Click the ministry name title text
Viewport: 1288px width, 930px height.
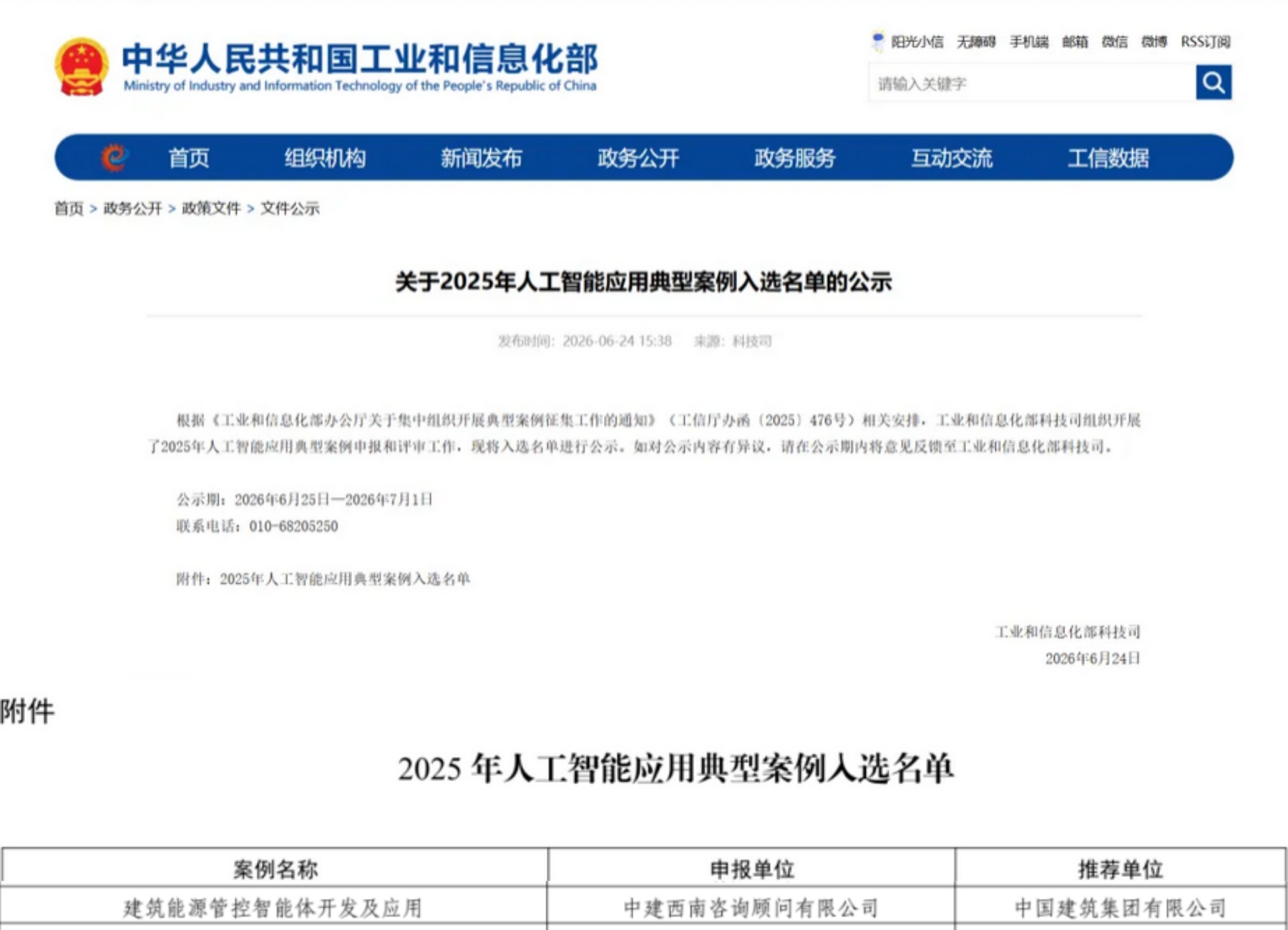[x=359, y=59]
